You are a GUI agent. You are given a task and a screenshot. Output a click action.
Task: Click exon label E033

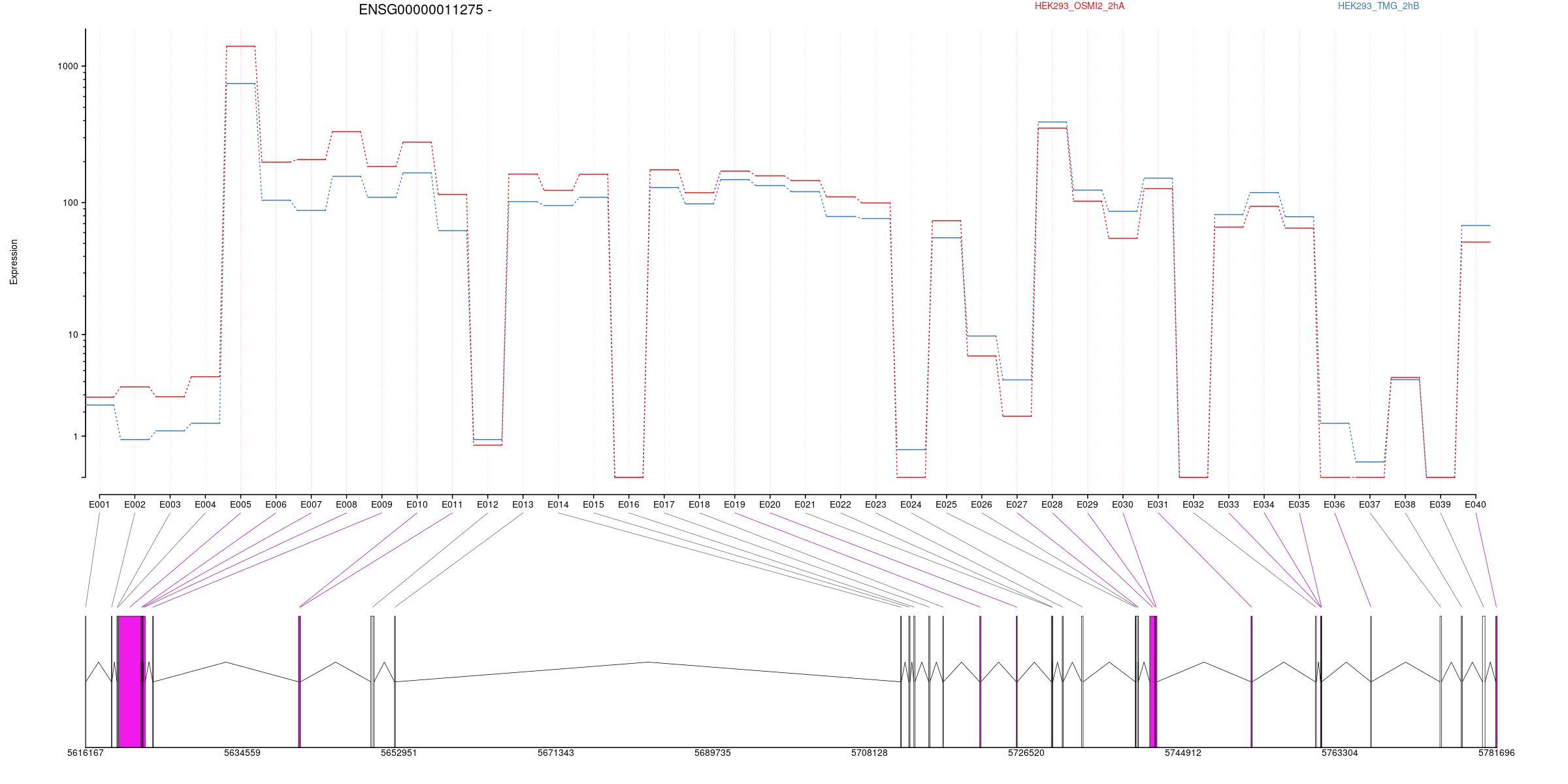coord(1228,504)
